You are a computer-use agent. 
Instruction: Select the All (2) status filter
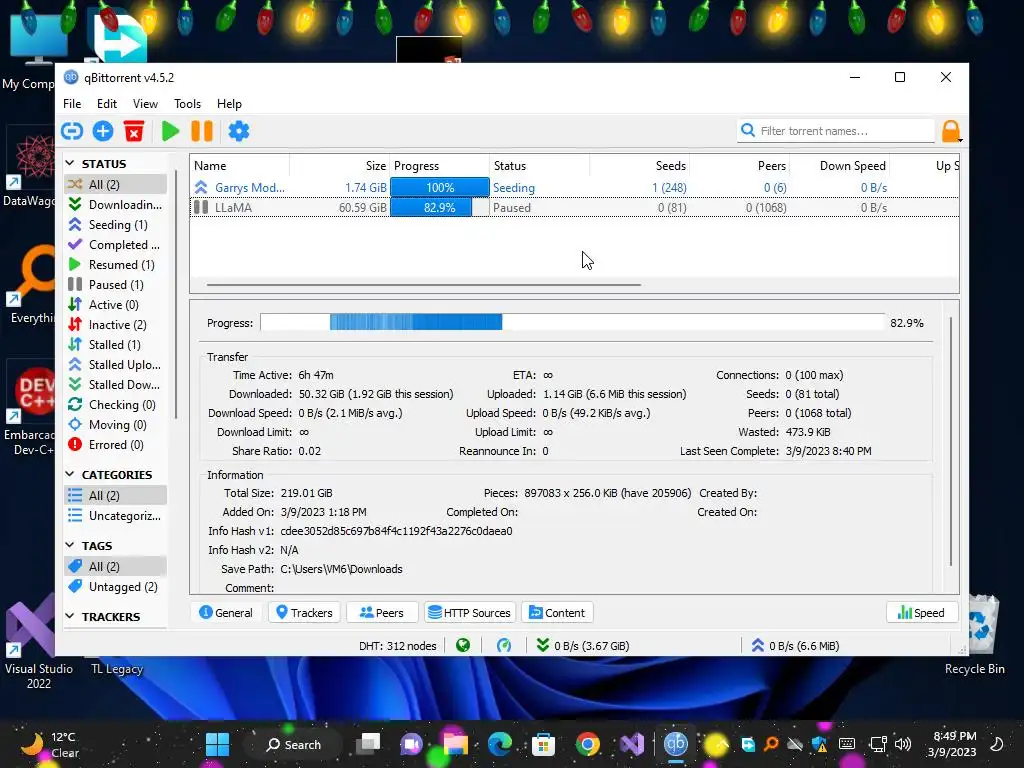116,184
